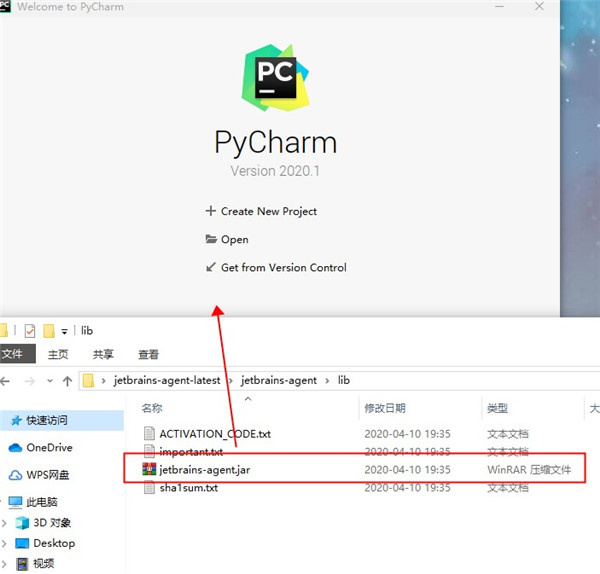Screen dimensions: 600x574
Task: Sort by 类型 column header
Action: point(497,408)
